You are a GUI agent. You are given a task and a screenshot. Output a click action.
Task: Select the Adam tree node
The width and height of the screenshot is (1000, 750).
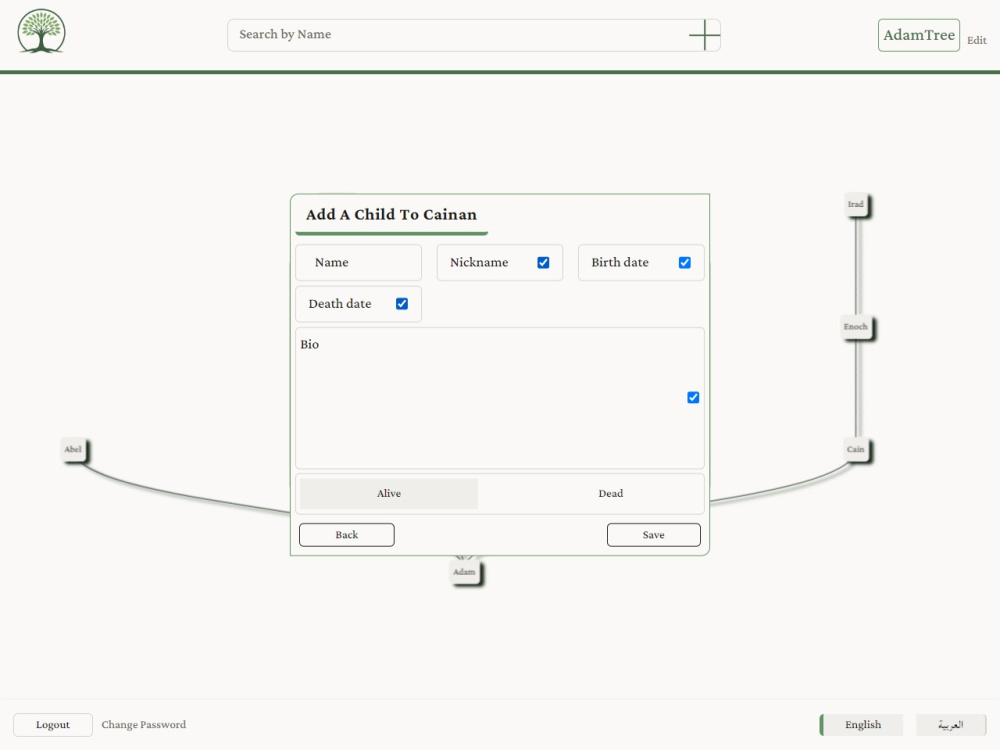pos(465,572)
